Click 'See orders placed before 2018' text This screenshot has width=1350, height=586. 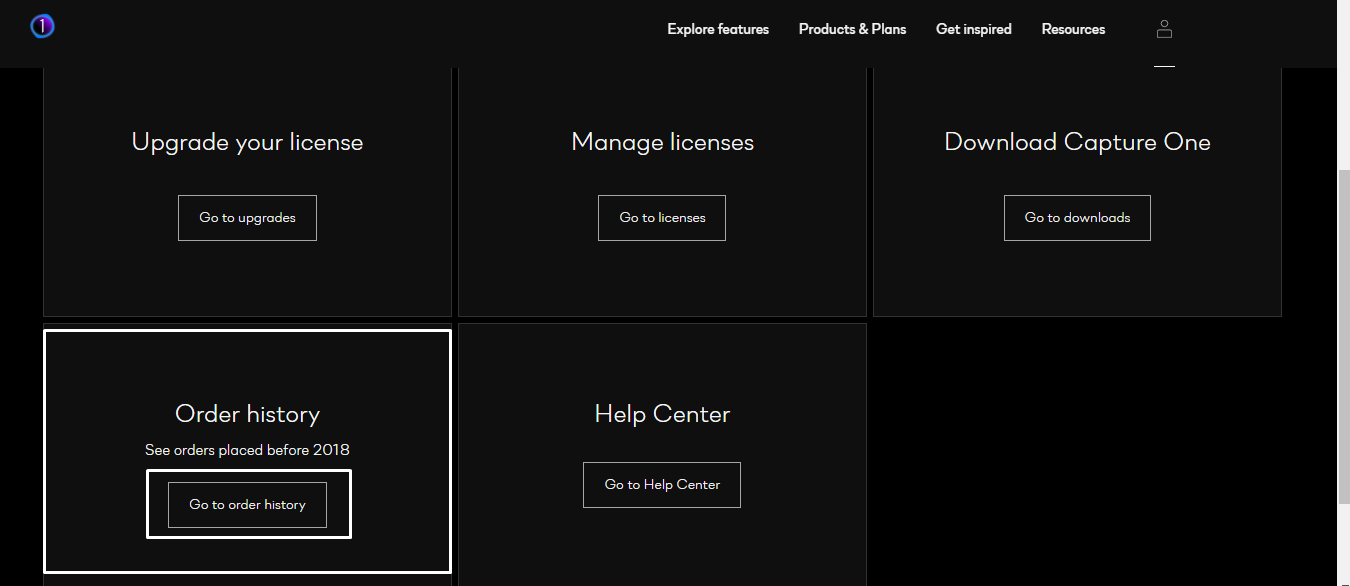tap(247, 450)
